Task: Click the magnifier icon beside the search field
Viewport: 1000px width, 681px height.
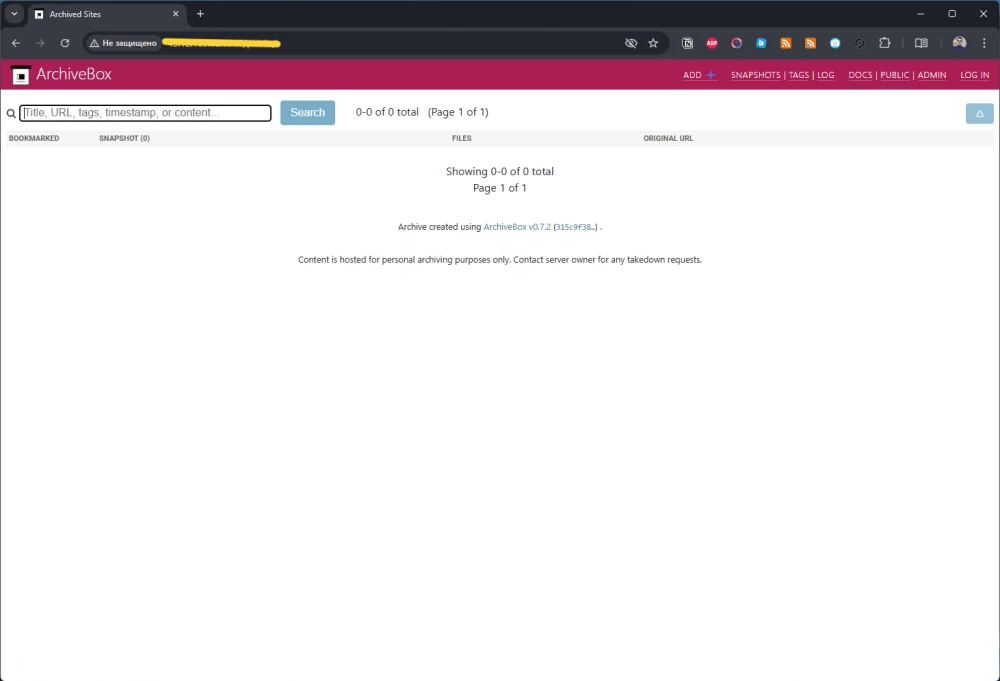Action: [10, 113]
